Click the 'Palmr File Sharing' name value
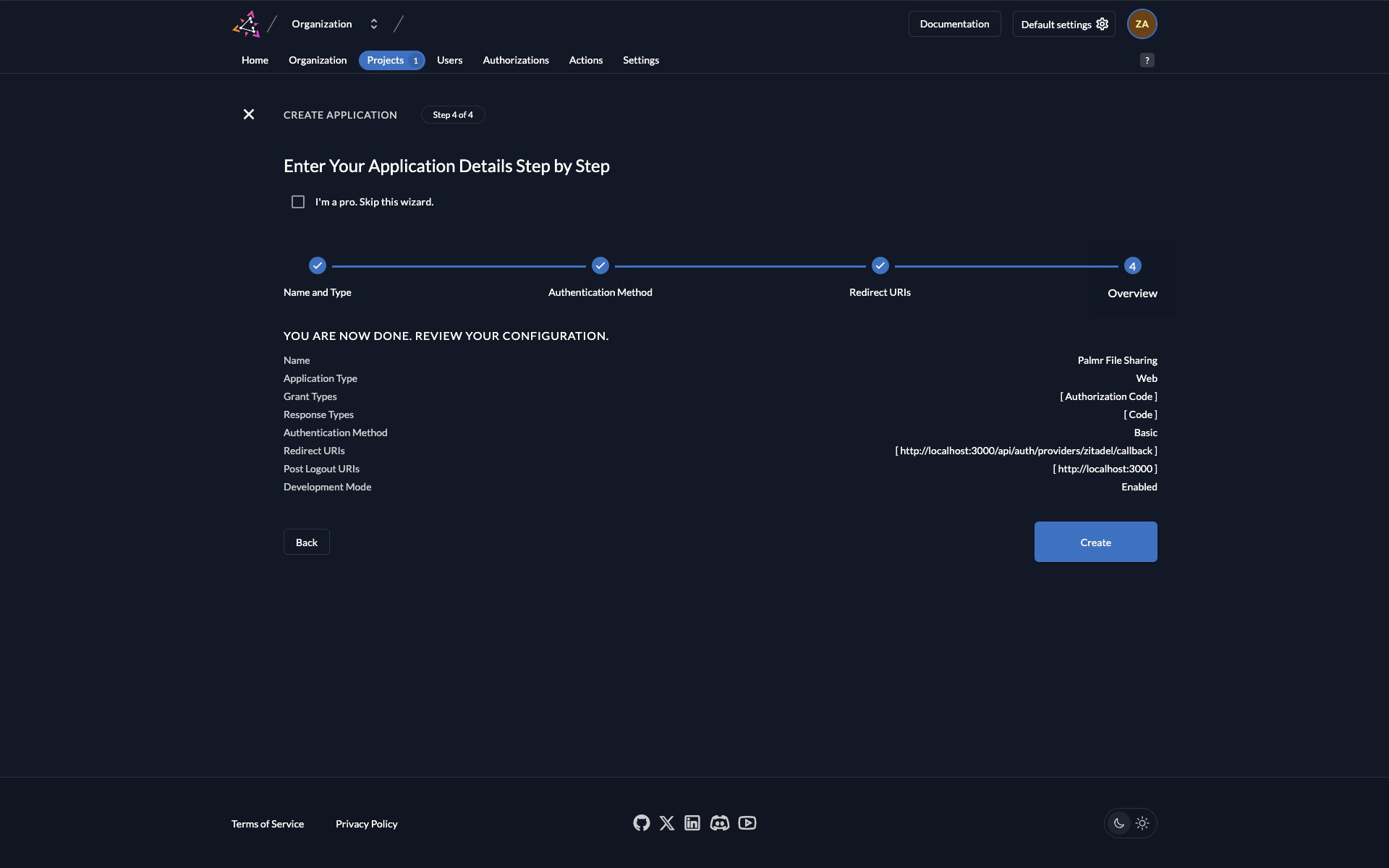 tap(1117, 360)
